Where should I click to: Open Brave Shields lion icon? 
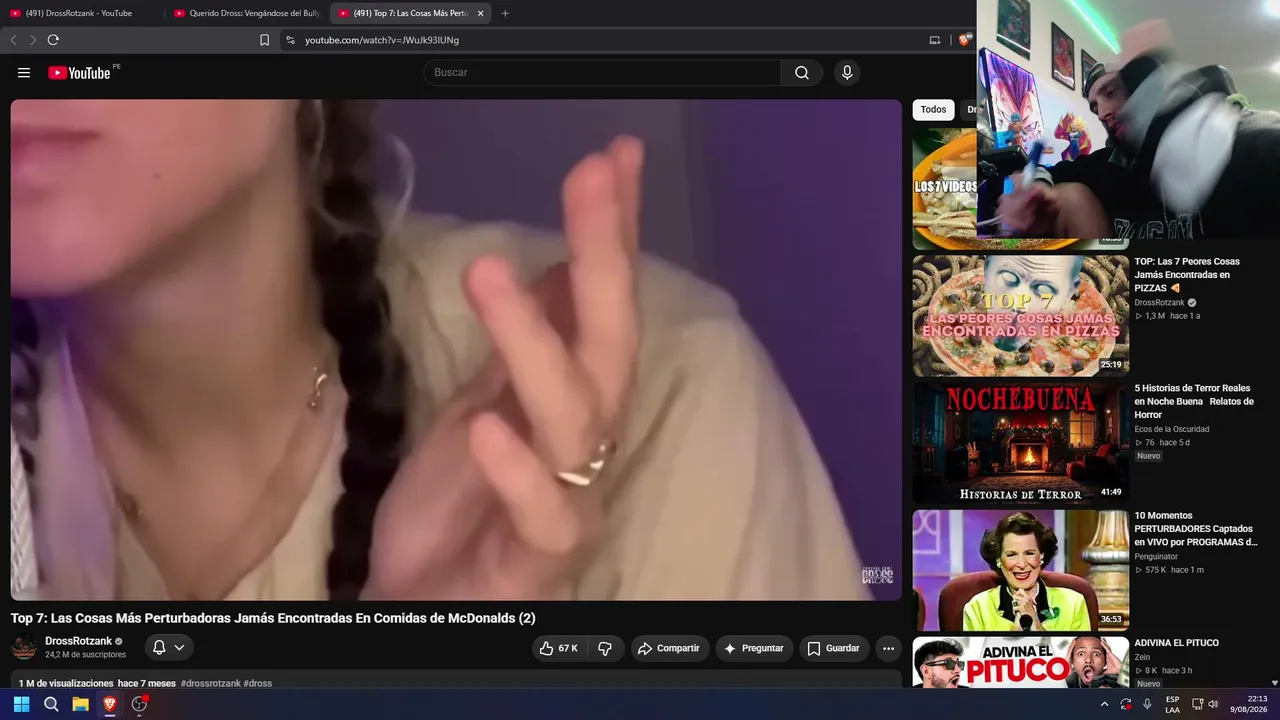(x=964, y=40)
